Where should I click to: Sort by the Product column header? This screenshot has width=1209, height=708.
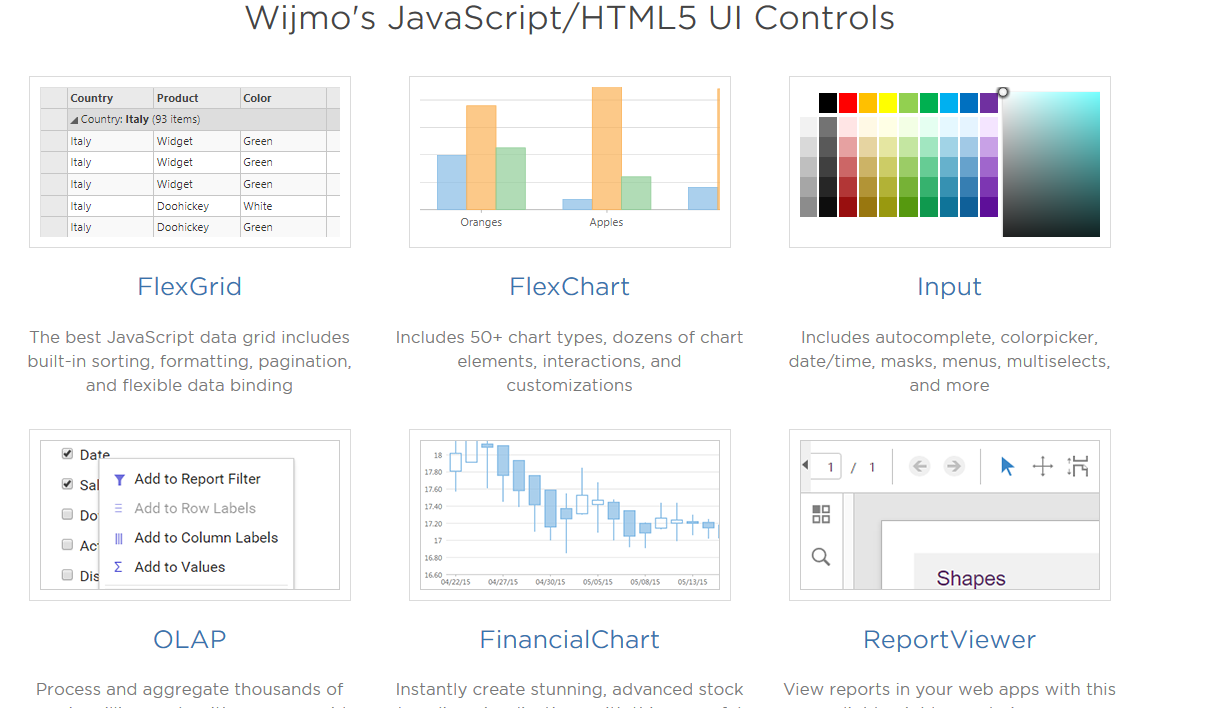[197, 98]
